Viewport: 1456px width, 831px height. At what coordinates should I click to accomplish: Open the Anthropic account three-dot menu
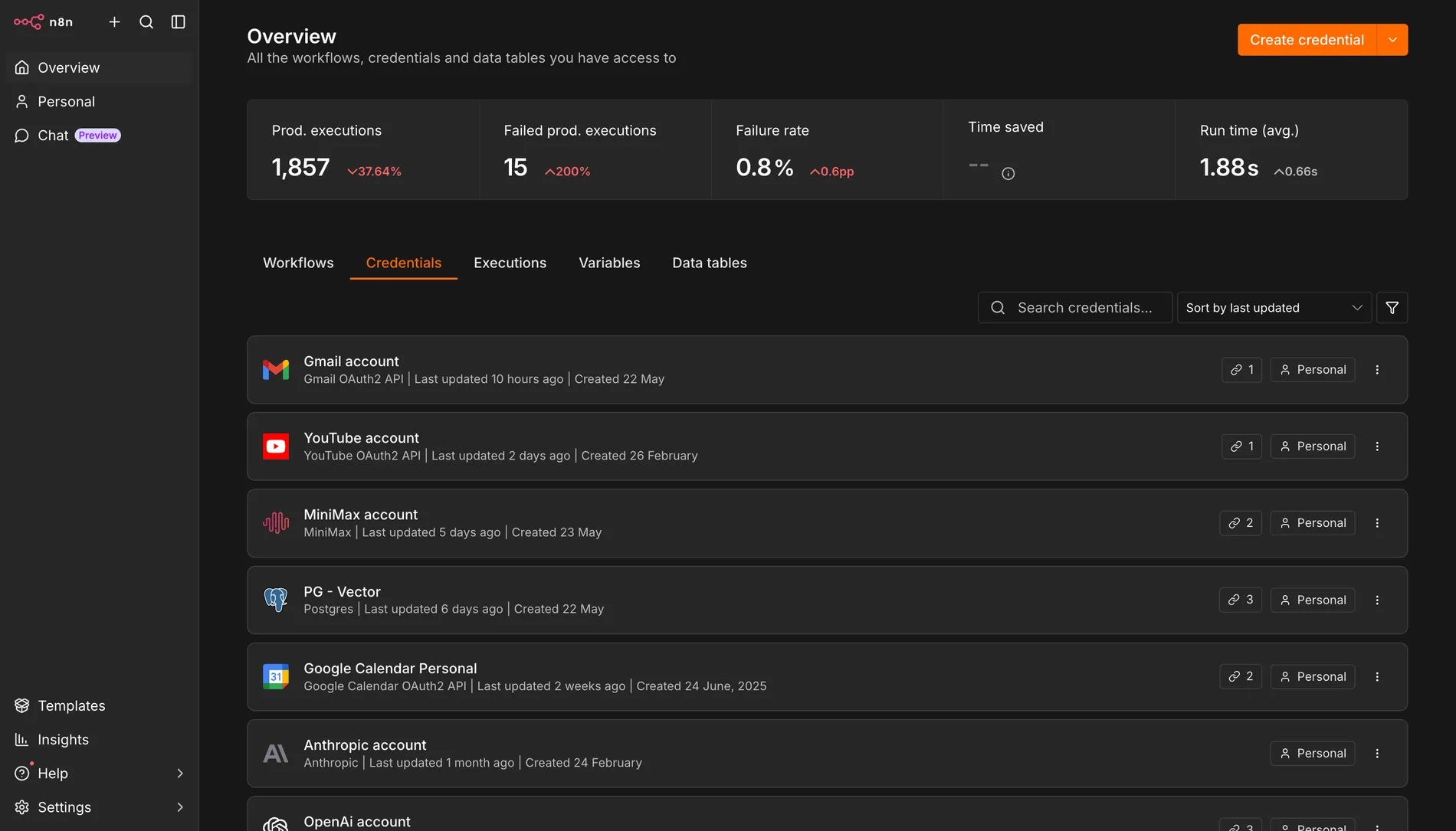(1377, 754)
